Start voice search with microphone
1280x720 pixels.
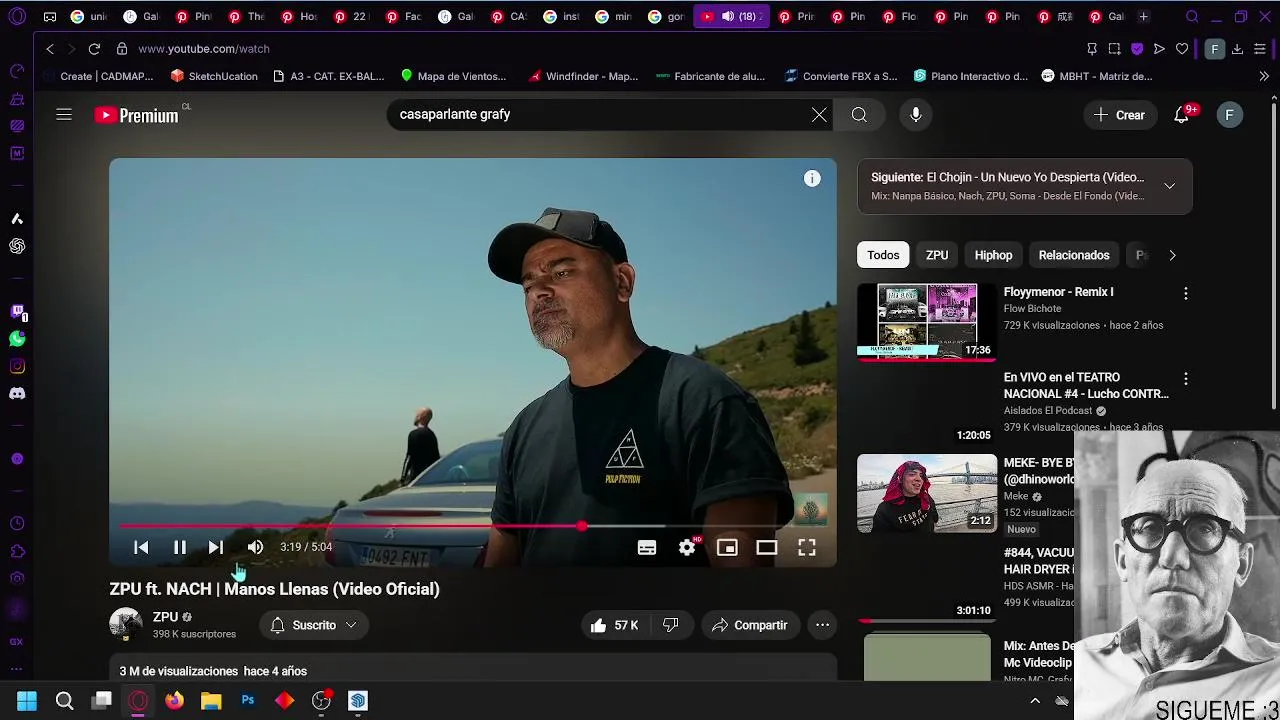[916, 115]
